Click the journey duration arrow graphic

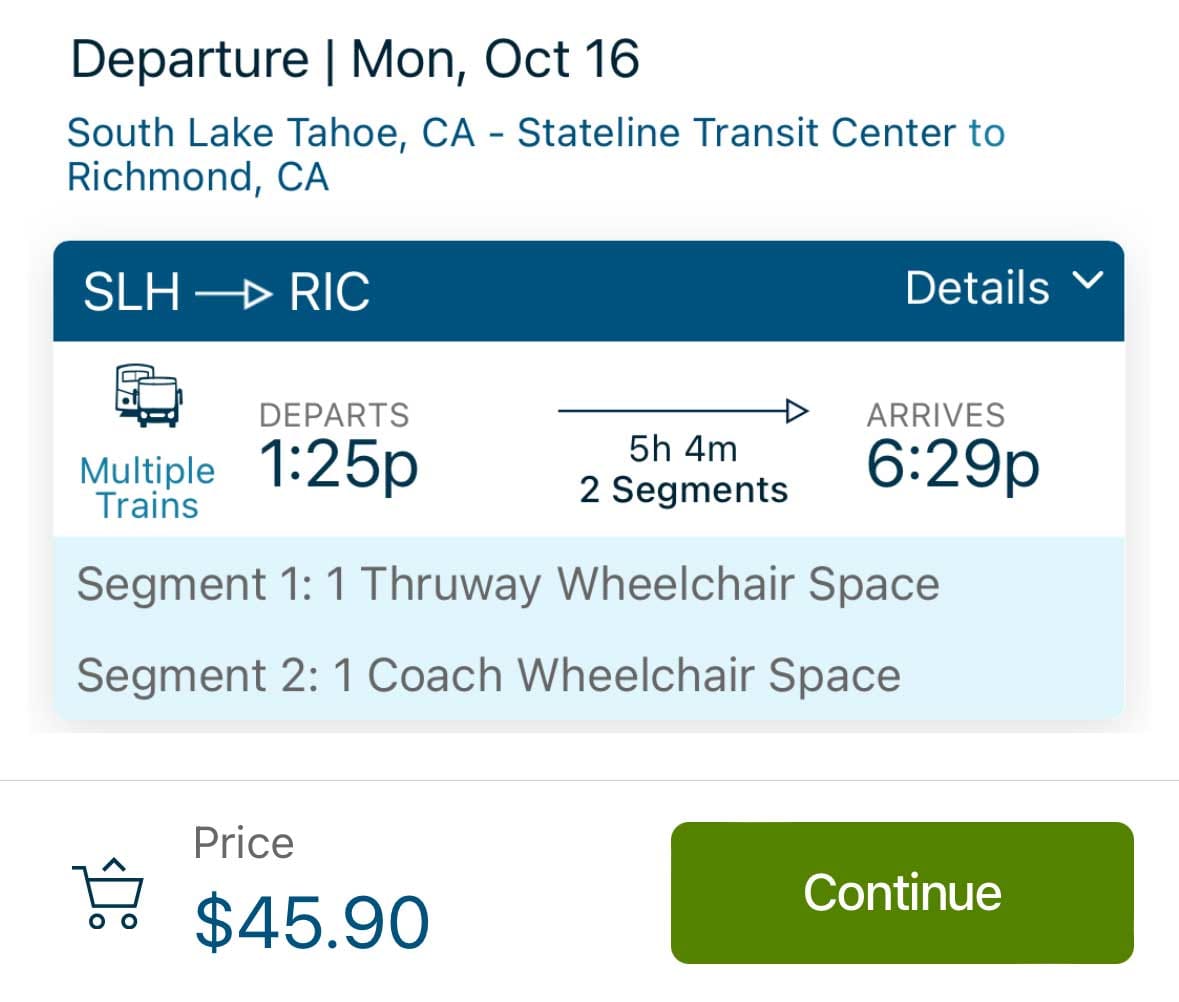(683, 409)
